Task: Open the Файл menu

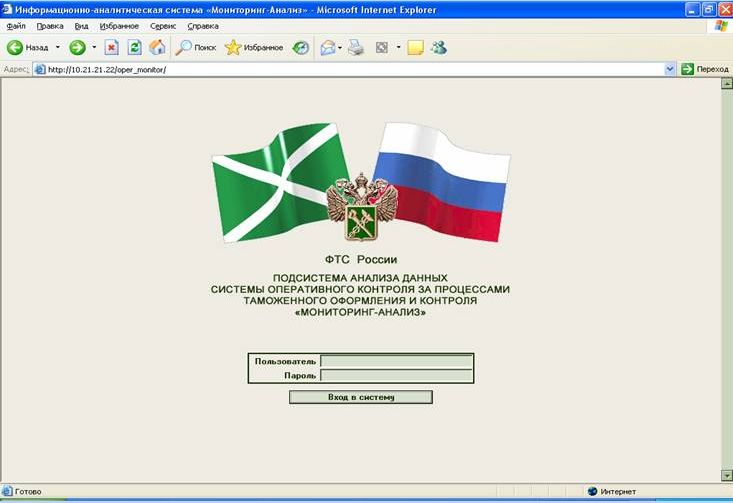Action: [16, 26]
